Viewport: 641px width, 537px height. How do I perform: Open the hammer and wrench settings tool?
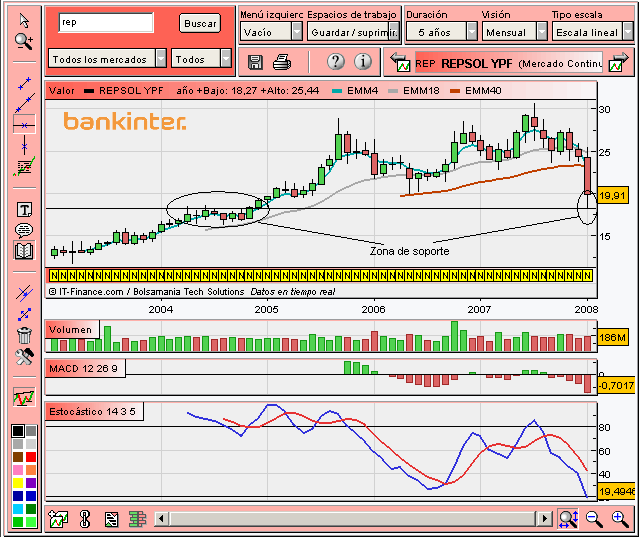(24, 357)
